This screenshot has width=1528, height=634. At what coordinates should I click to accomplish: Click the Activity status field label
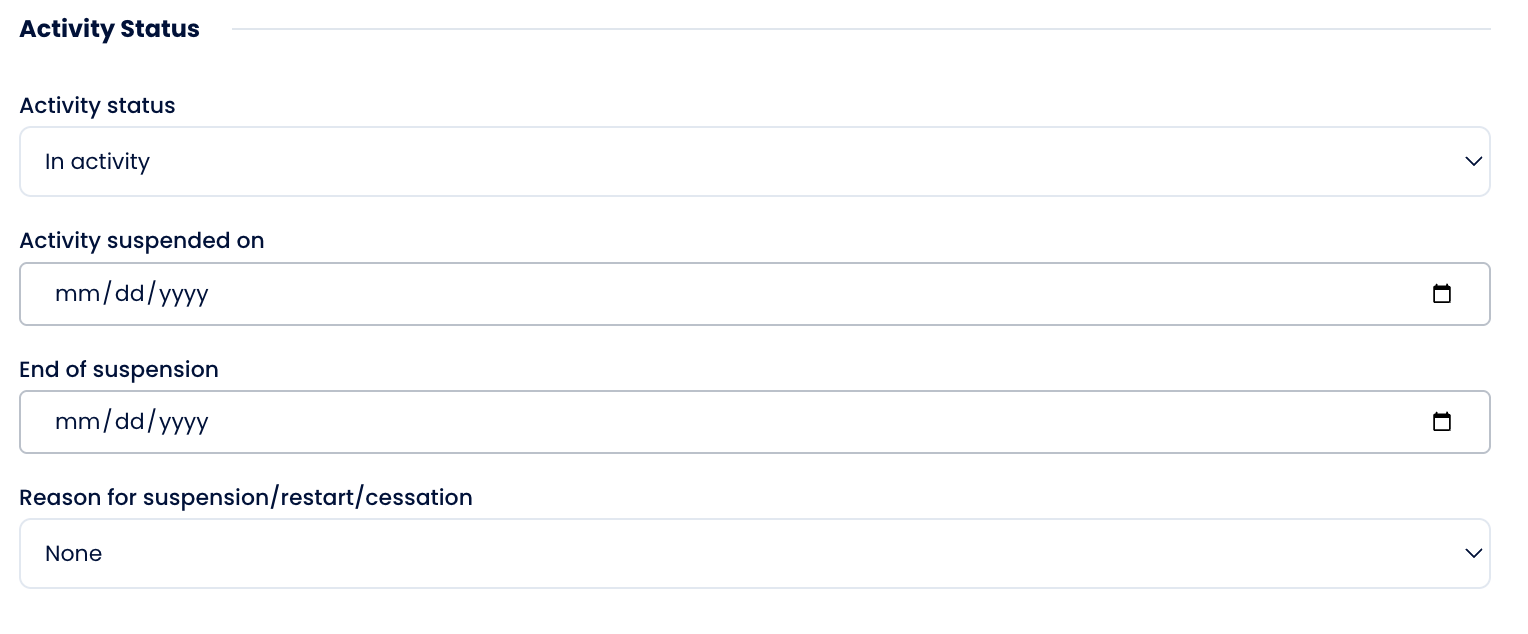pos(97,106)
